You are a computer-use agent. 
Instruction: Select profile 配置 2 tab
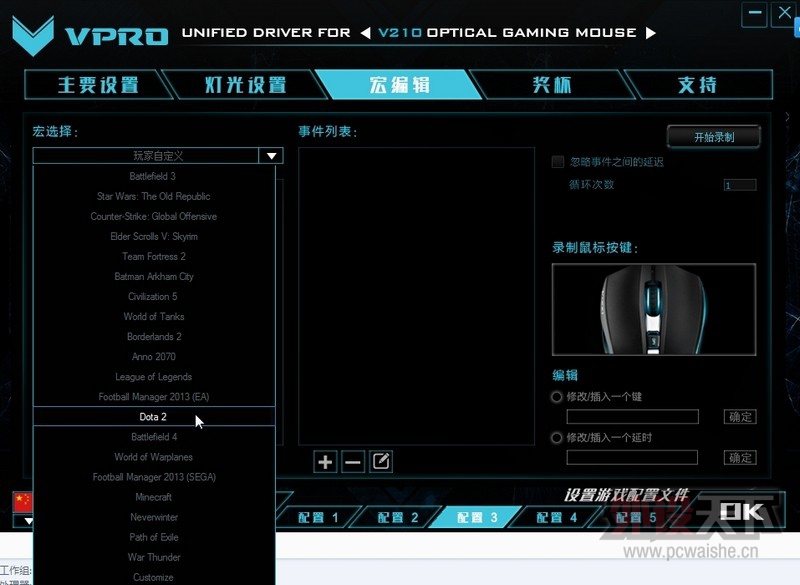coord(397,518)
